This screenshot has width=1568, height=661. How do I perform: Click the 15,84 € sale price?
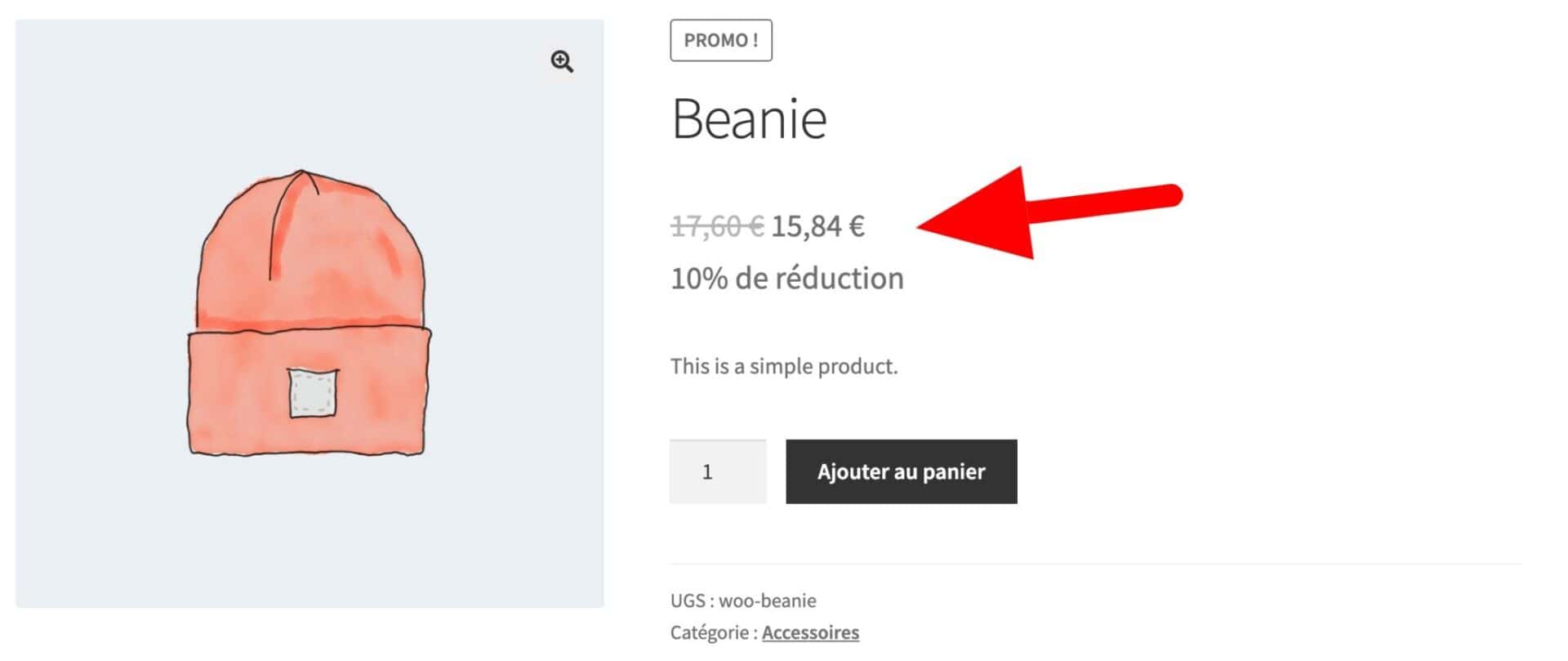click(x=817, y=226)
